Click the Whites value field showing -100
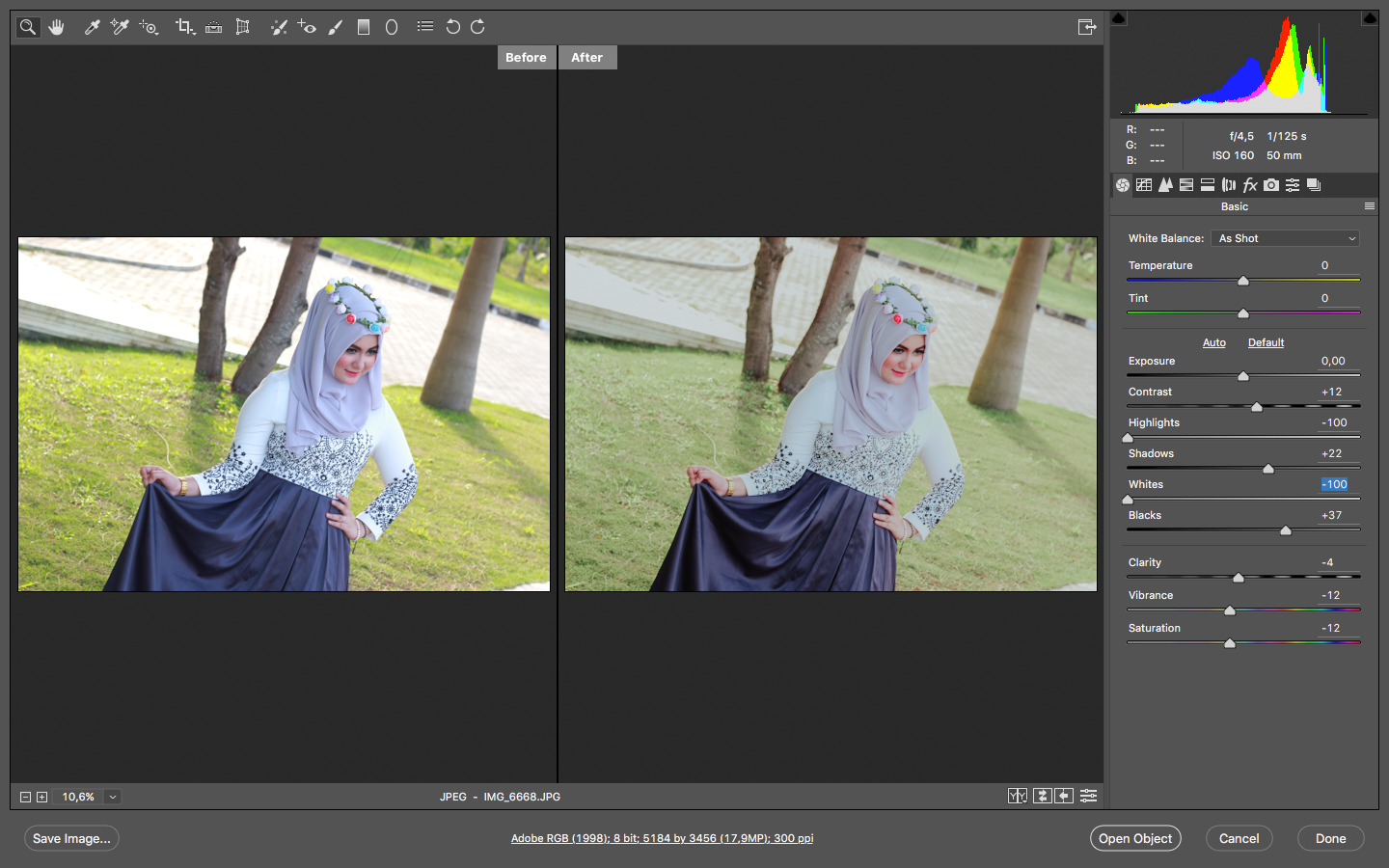 (1334, 484)
